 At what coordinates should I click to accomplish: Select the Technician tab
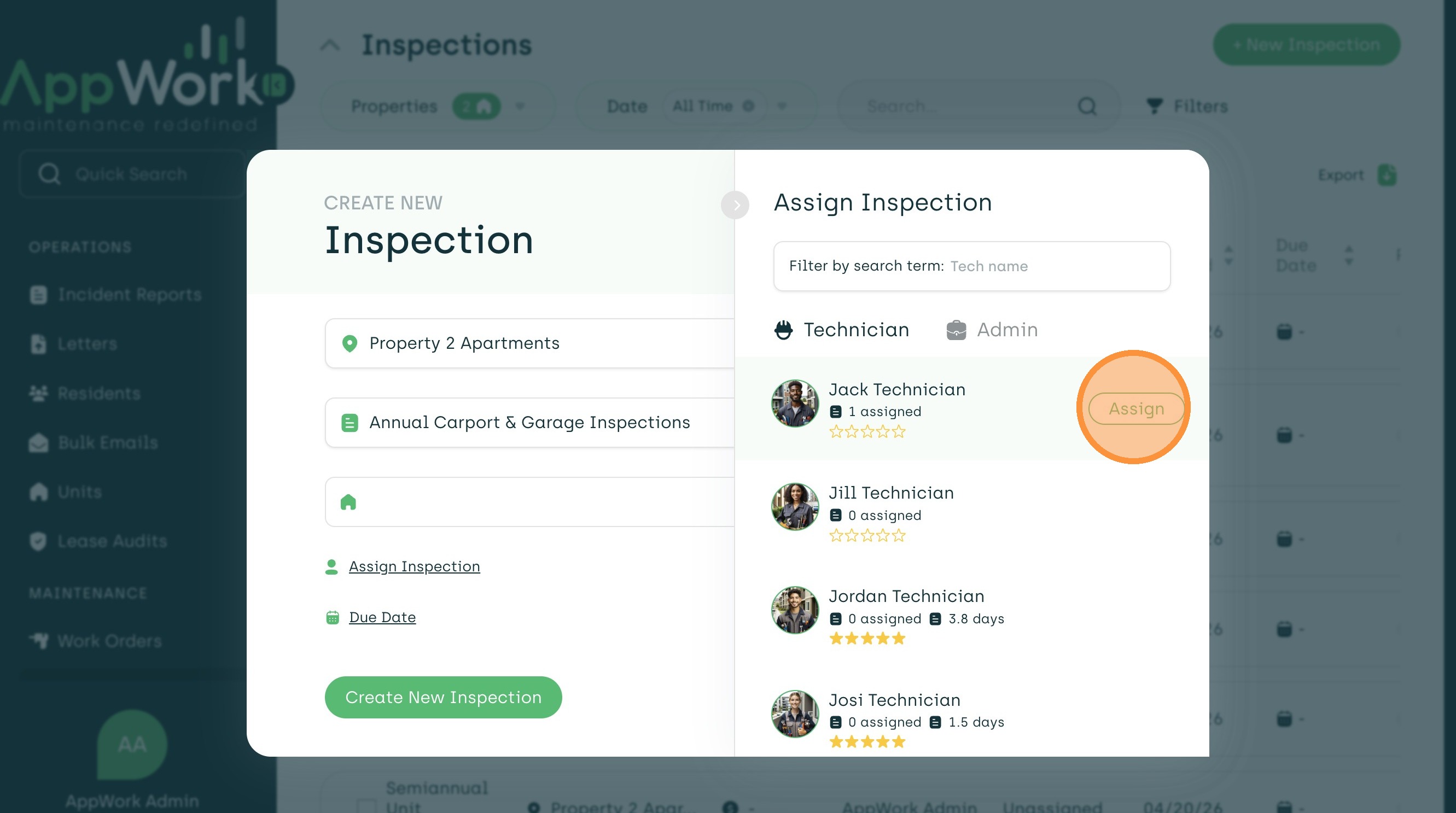[x=856, y=329]
